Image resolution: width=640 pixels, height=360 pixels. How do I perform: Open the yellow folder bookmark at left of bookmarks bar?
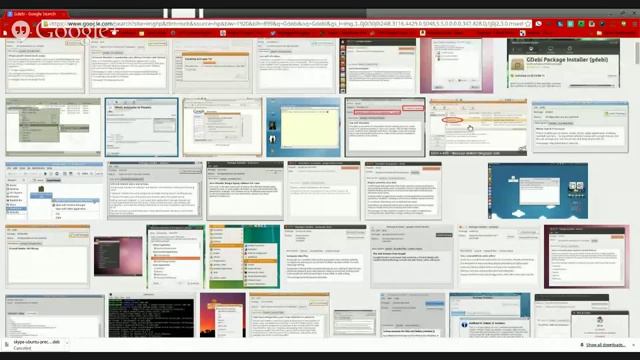pos(142,33)
